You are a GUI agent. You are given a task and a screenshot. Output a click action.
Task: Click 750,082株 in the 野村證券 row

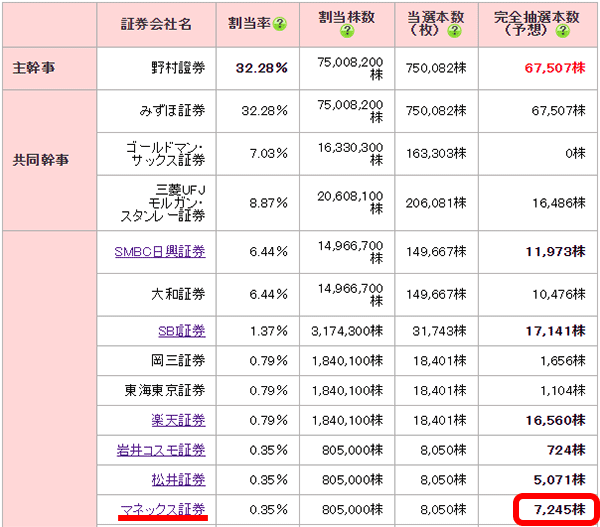pyautogui.click(x=436, y=68)
